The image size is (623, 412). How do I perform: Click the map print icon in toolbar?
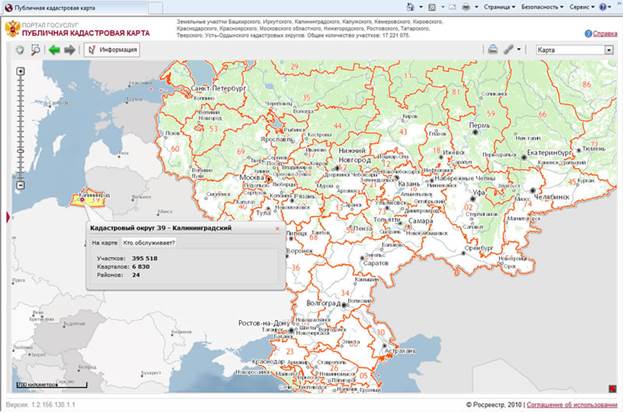tap(493, 50)
